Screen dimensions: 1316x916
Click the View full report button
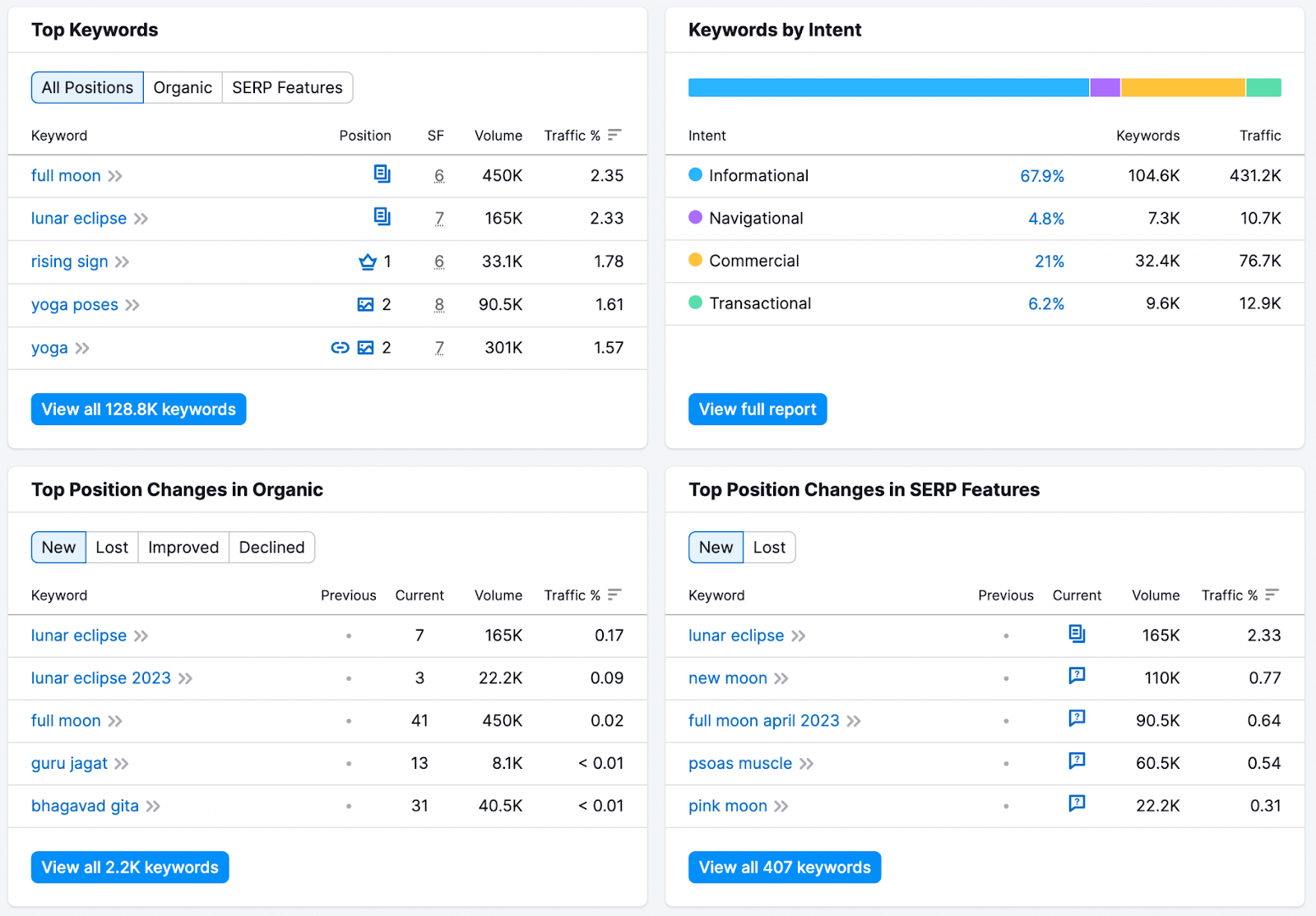tap(757, 409)
